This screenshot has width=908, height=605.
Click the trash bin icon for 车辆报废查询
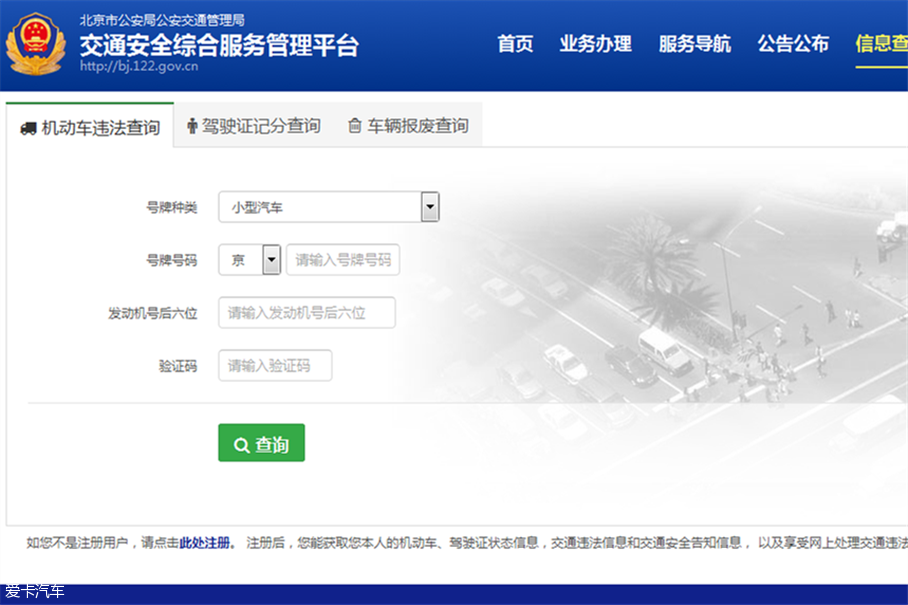(354, 126)
